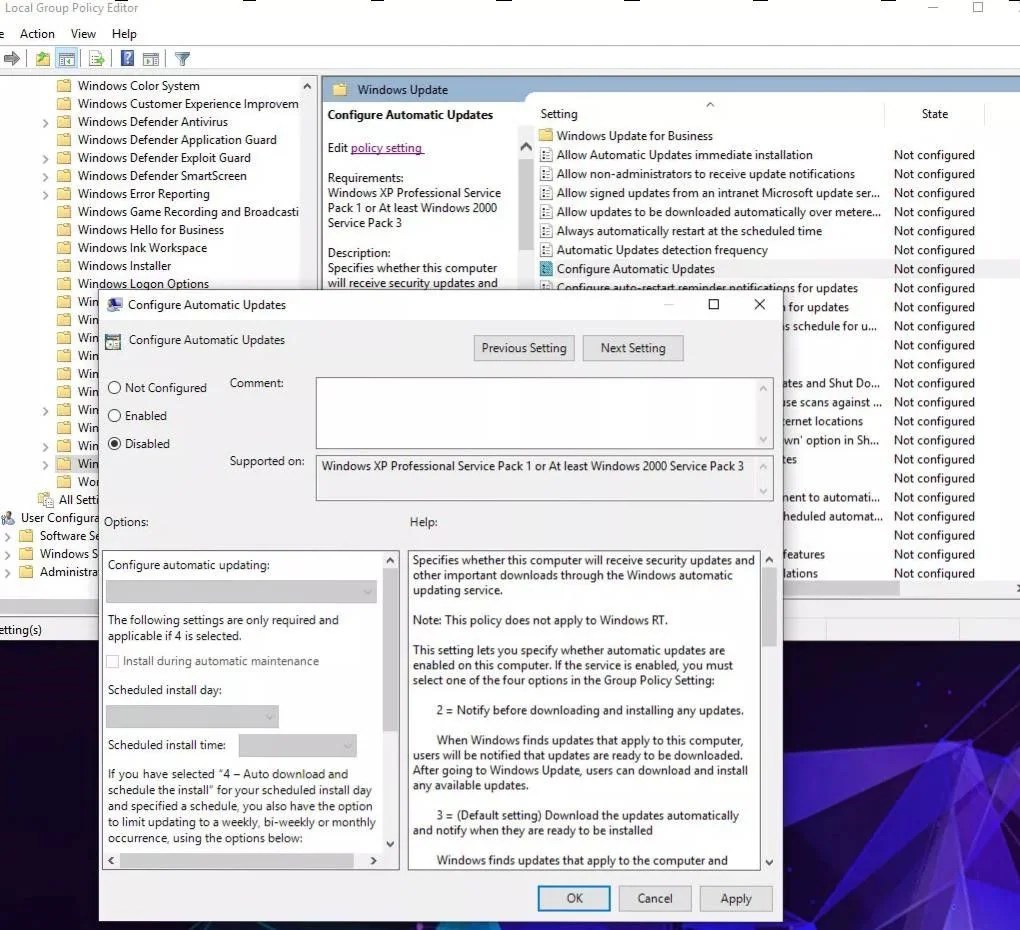The height and width of the screenshot is (930, 1020).
Task: Open the View menu
Action: pyautogui.click(x=83, y=34)
